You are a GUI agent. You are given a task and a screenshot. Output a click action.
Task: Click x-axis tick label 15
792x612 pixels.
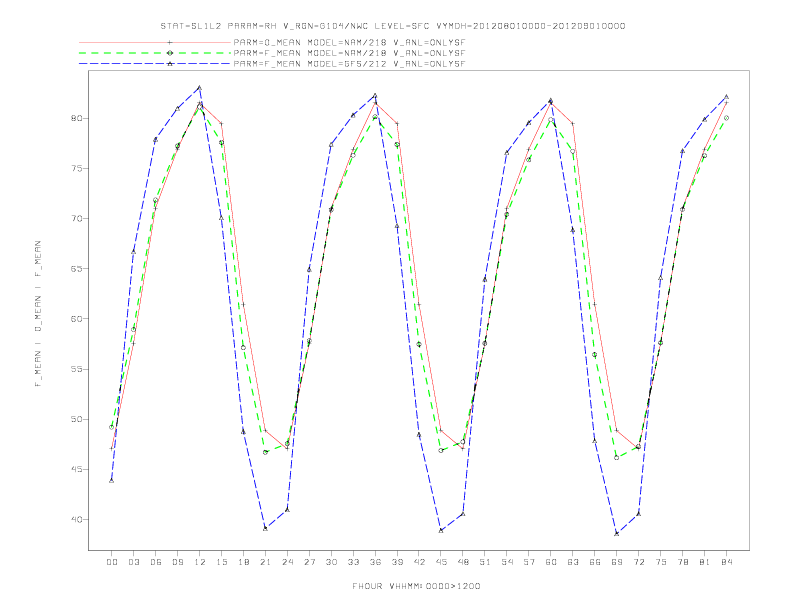point(222,562)
